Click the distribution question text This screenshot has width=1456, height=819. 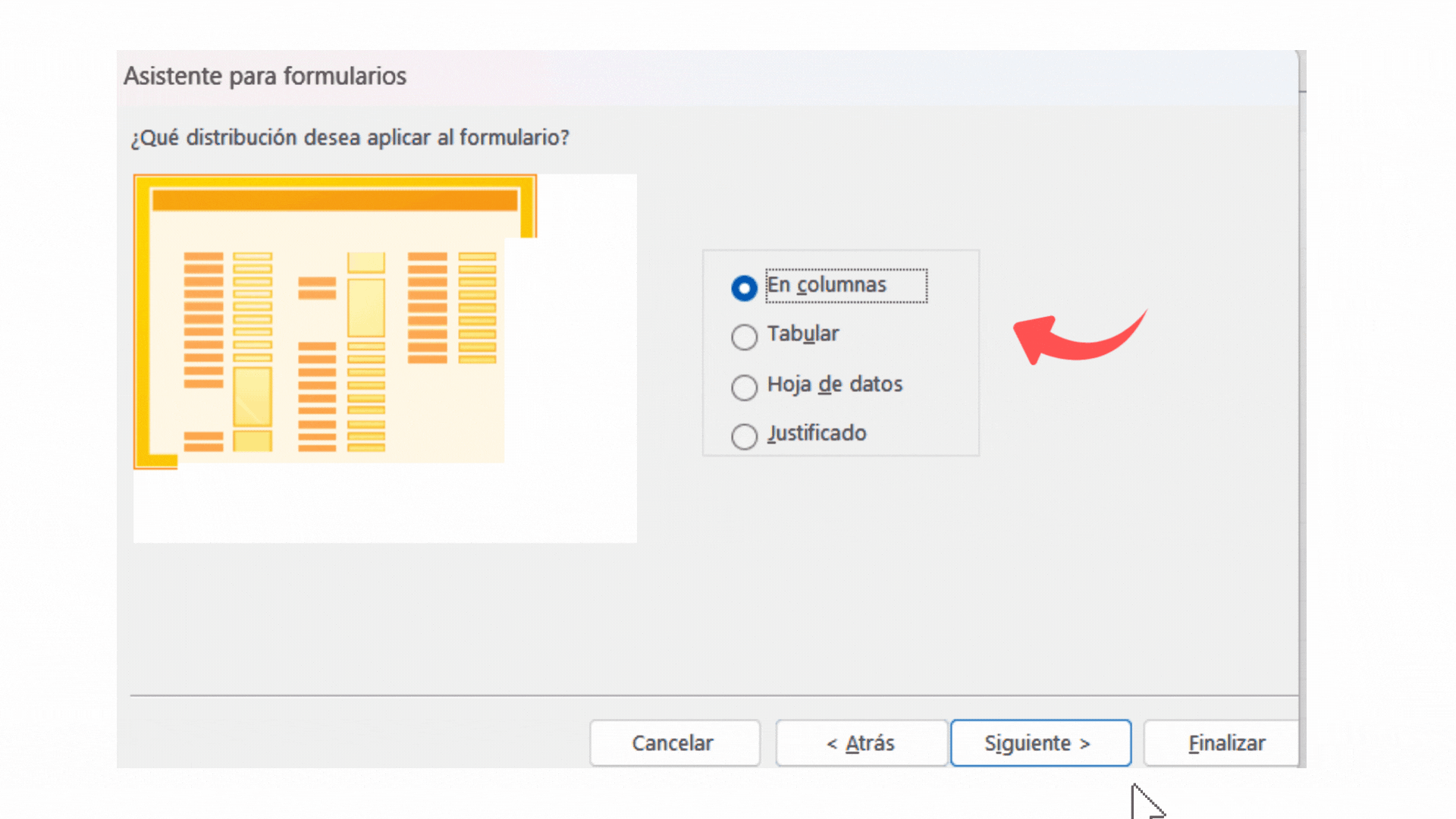click(x=350, y=138)
